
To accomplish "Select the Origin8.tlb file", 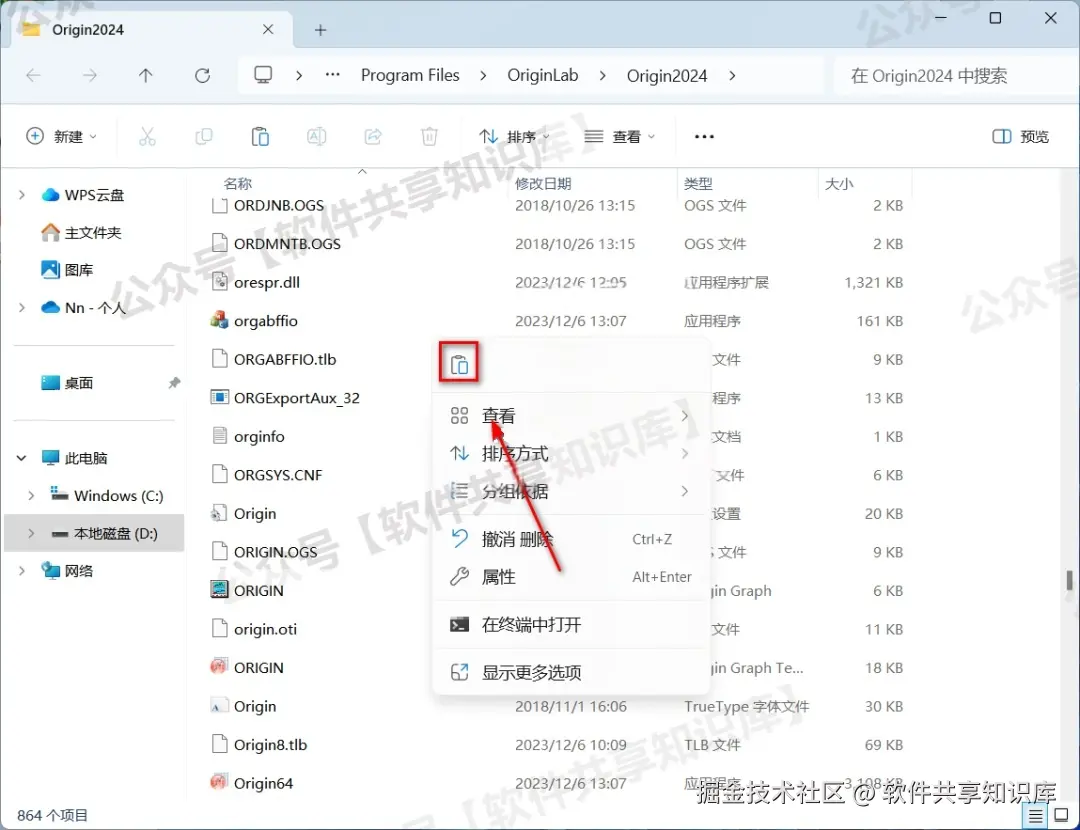I will [x=270, y=745].
